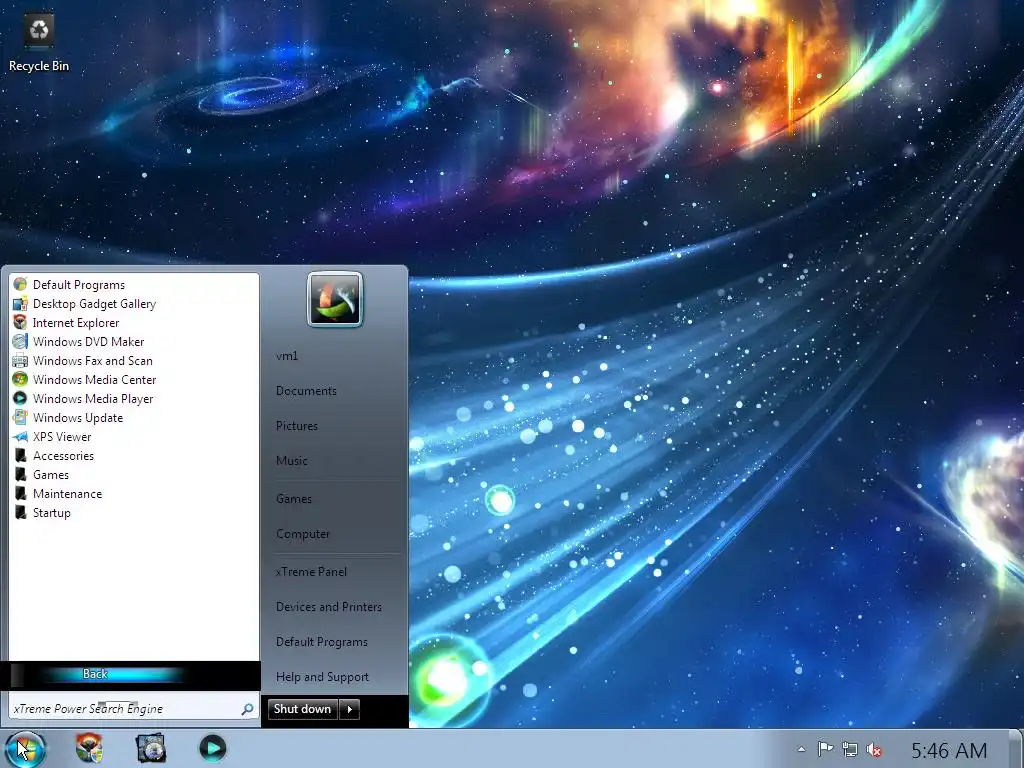Select the Windows Media Player text

tap(93, 398)
